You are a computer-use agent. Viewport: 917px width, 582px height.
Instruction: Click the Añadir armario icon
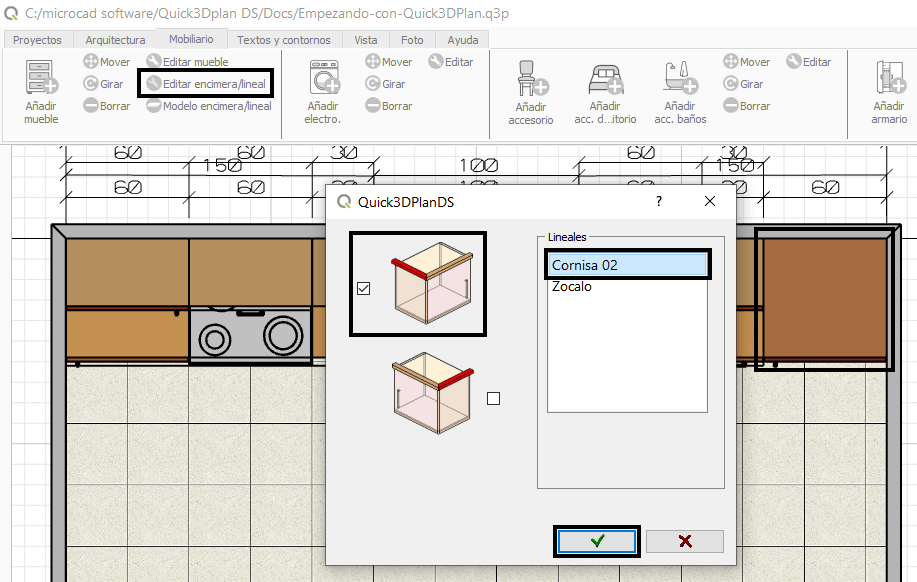[891, 77]
